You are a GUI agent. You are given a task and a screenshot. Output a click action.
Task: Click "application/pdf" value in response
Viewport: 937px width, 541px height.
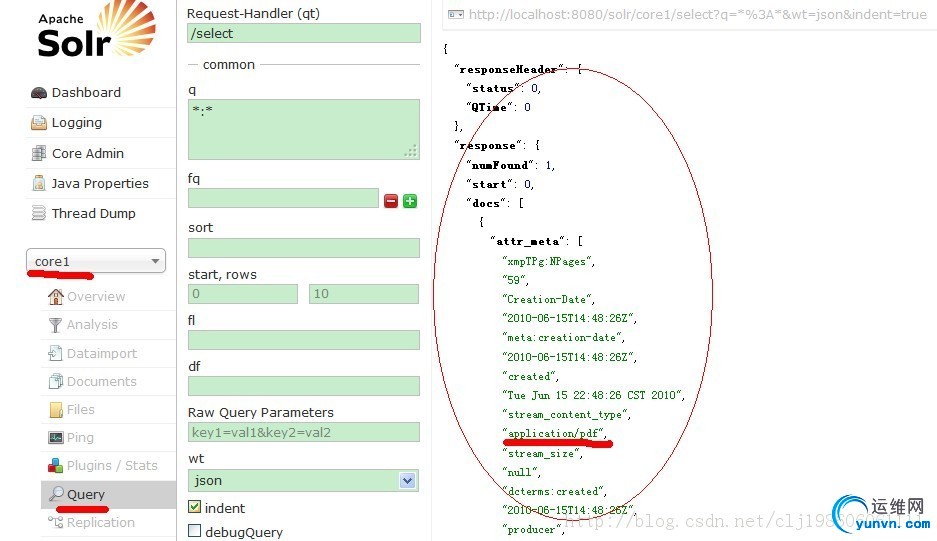[555, 433]
